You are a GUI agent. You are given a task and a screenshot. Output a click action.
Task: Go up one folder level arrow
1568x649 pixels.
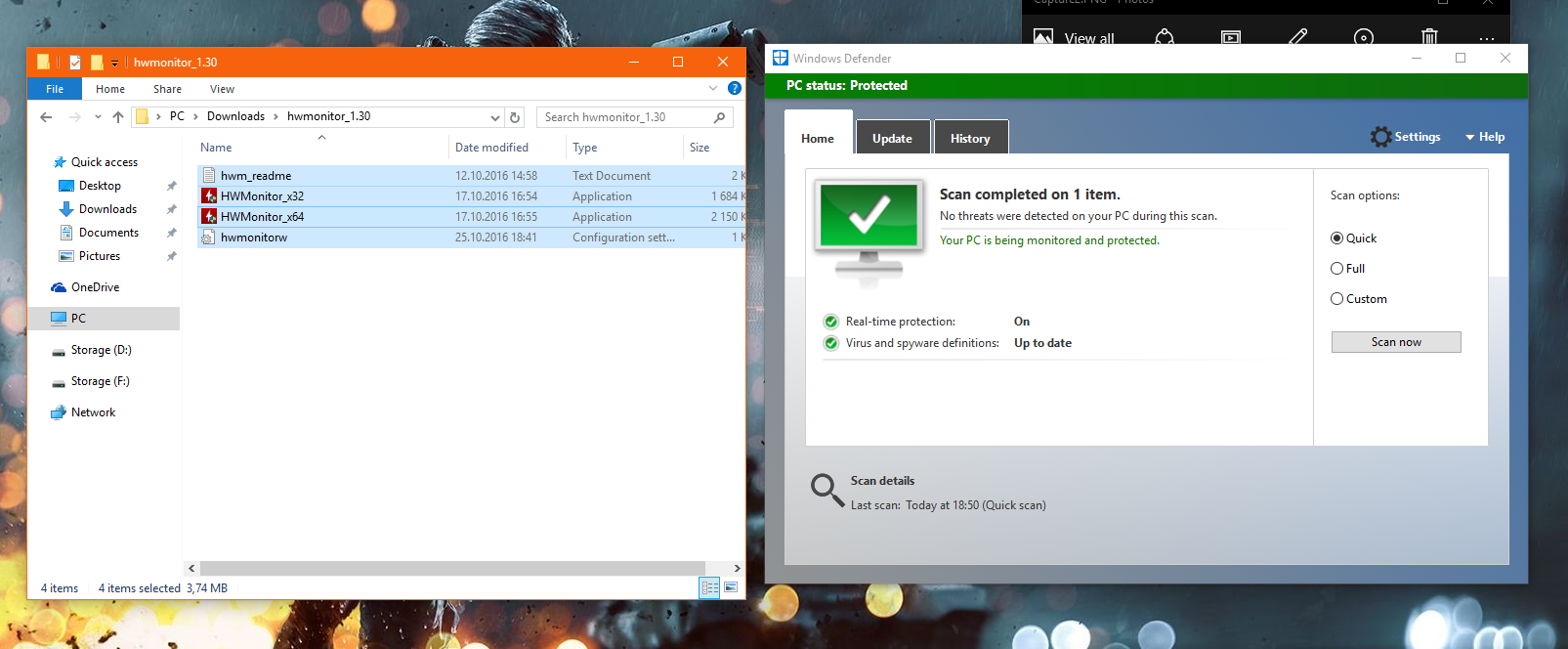tap(118, 117)
